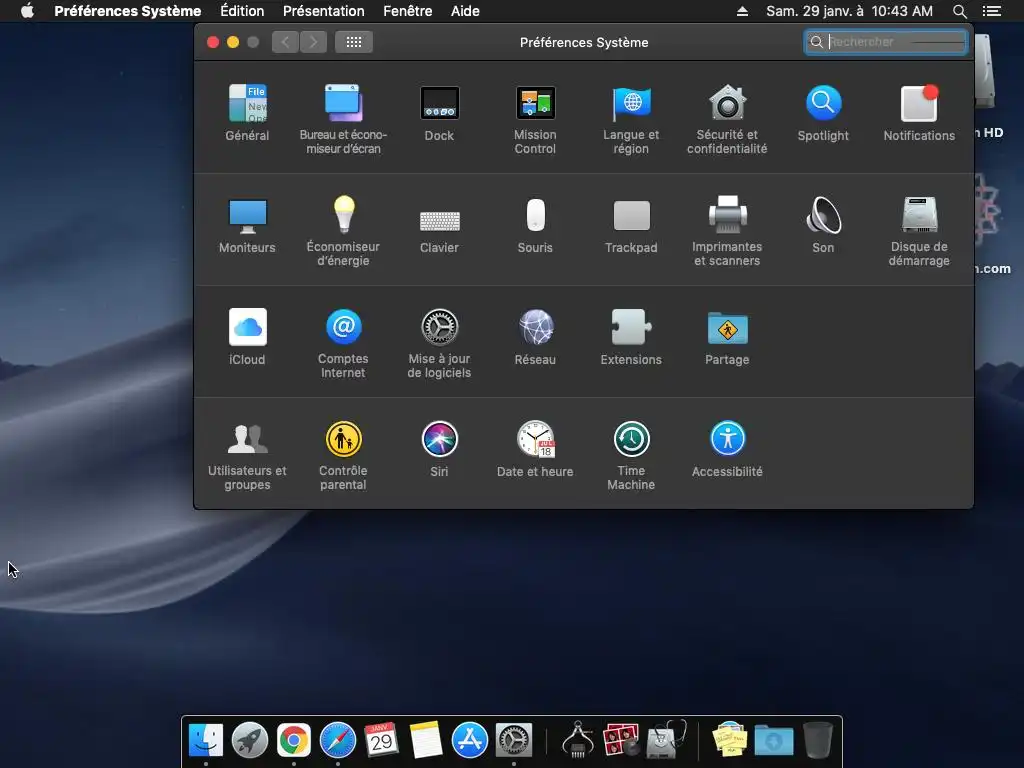This screenshot has width=1024, height=768.
Task: Open the Aide menu
Action: point(465,11)
